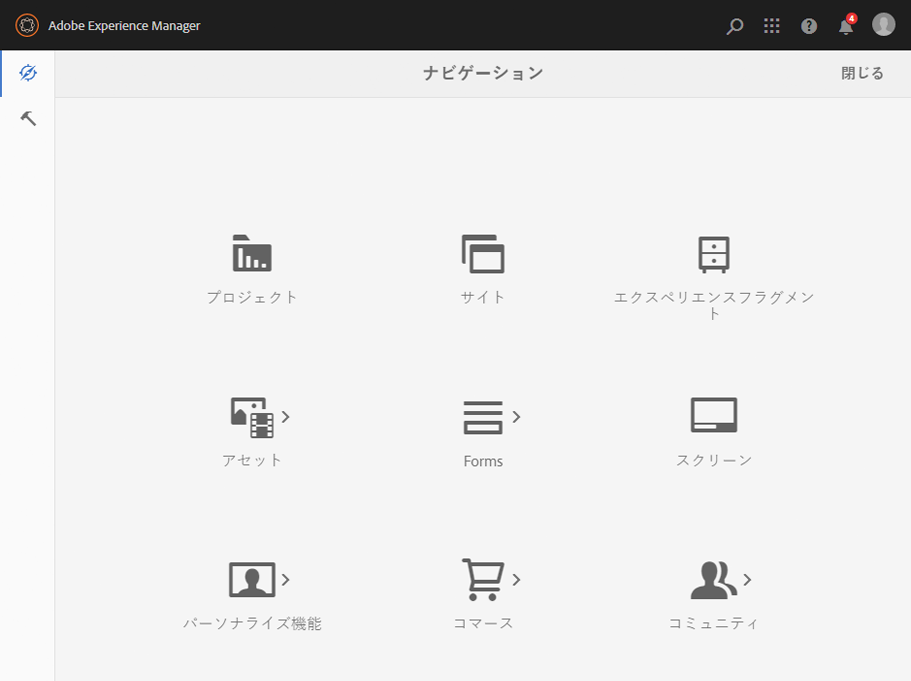The height and width of the screenshot is (681, 911).
Task: Expand the chevron next to コミュニティ
Action: 747,579
